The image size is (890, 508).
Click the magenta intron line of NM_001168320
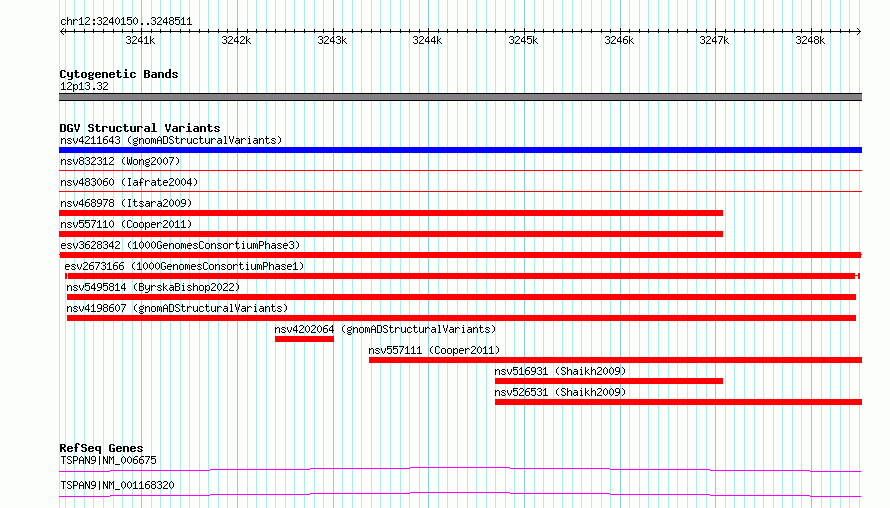pyautogui.click(x=460, y=493)
